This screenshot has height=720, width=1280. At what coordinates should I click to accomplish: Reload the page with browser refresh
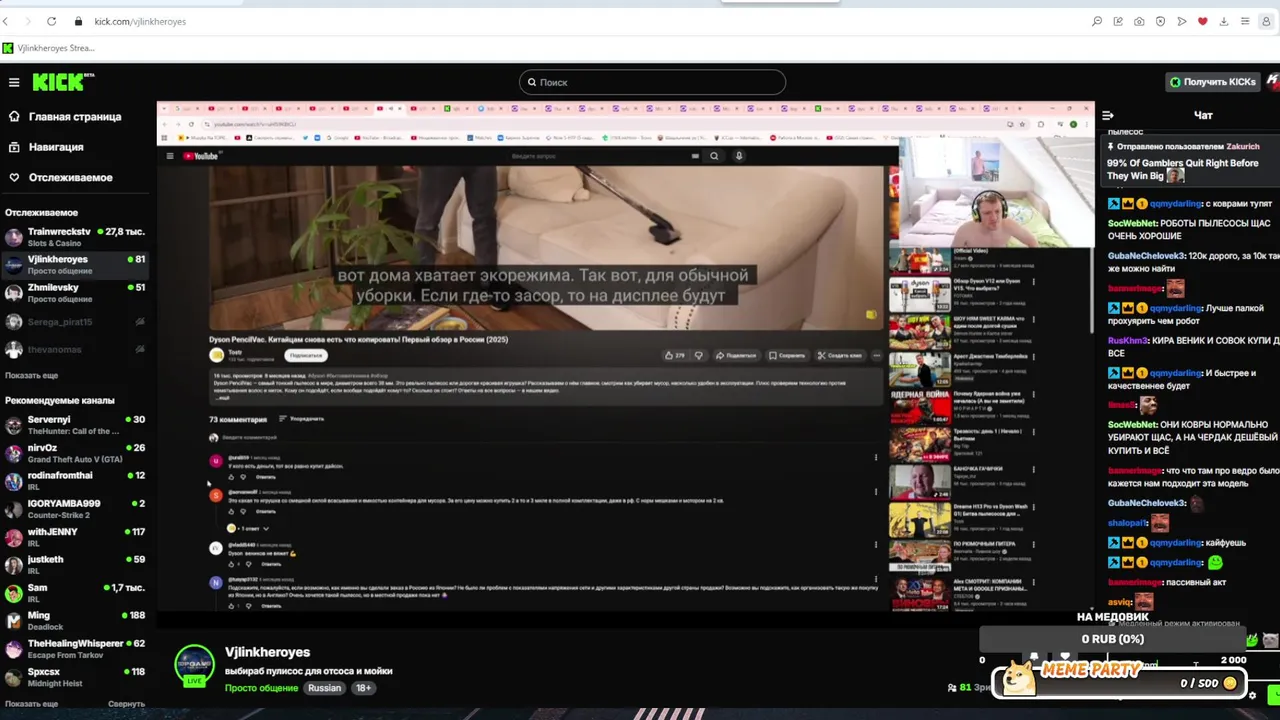click(x=51, y=21)
